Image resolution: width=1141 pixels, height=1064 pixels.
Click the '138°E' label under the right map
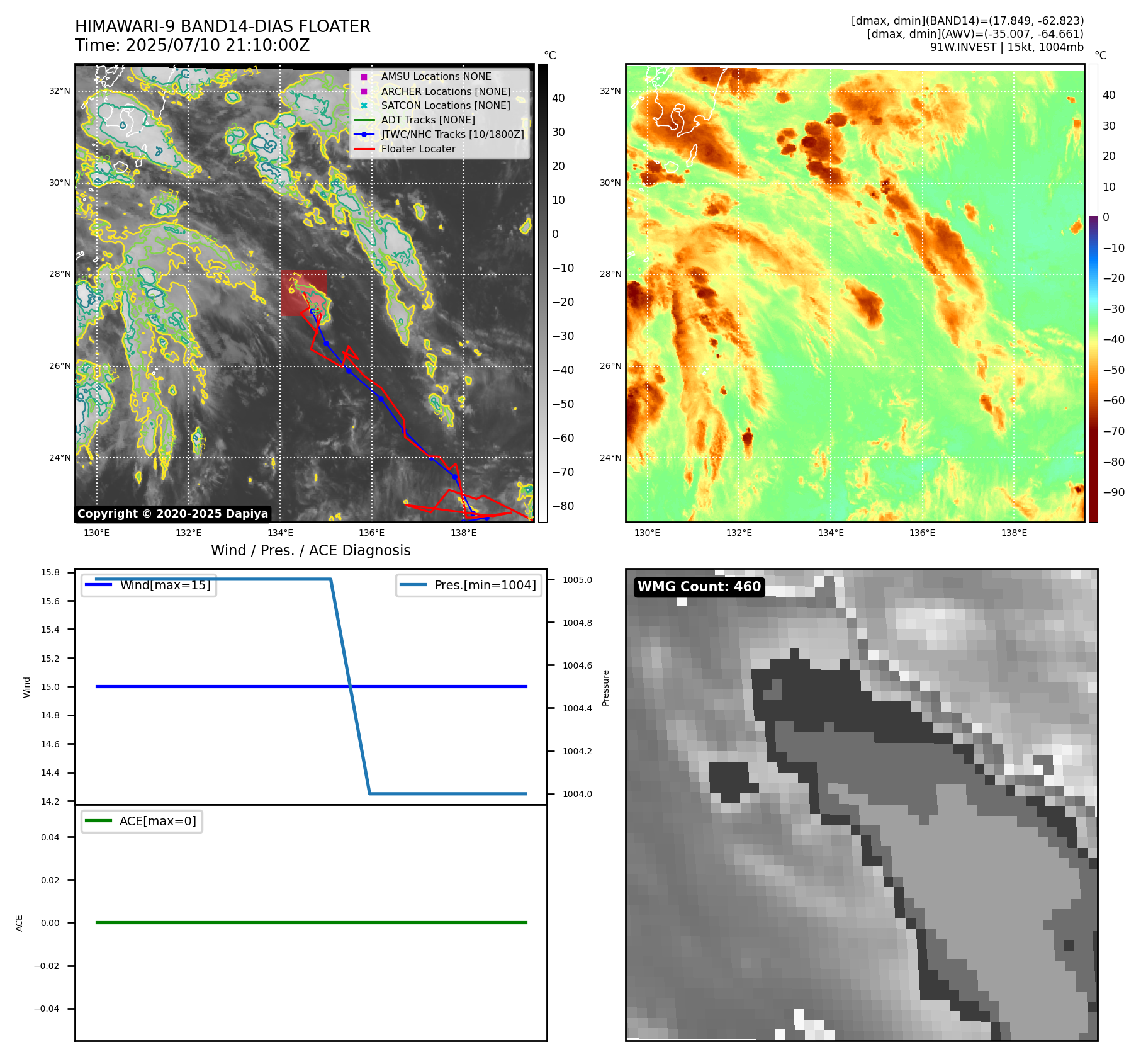(x=1015, y=533)
